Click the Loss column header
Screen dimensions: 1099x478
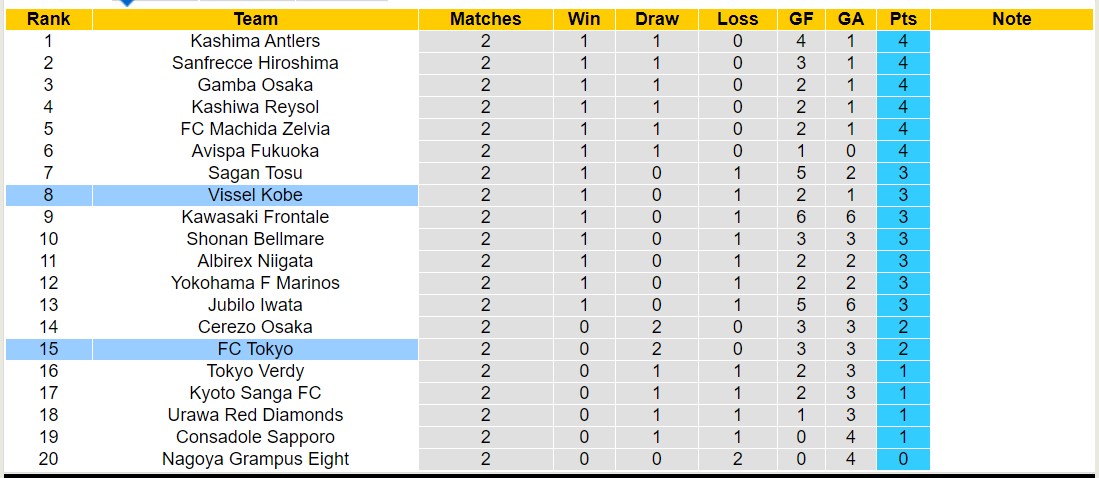tap(738, 19)
